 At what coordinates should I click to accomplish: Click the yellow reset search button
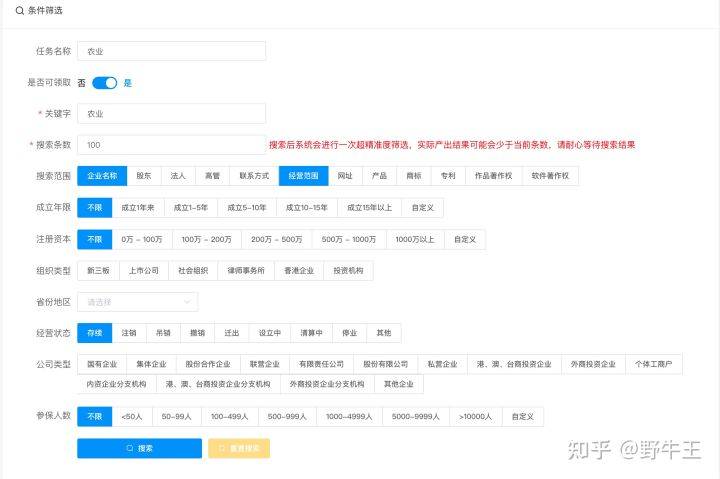click(x=239, y=448)
